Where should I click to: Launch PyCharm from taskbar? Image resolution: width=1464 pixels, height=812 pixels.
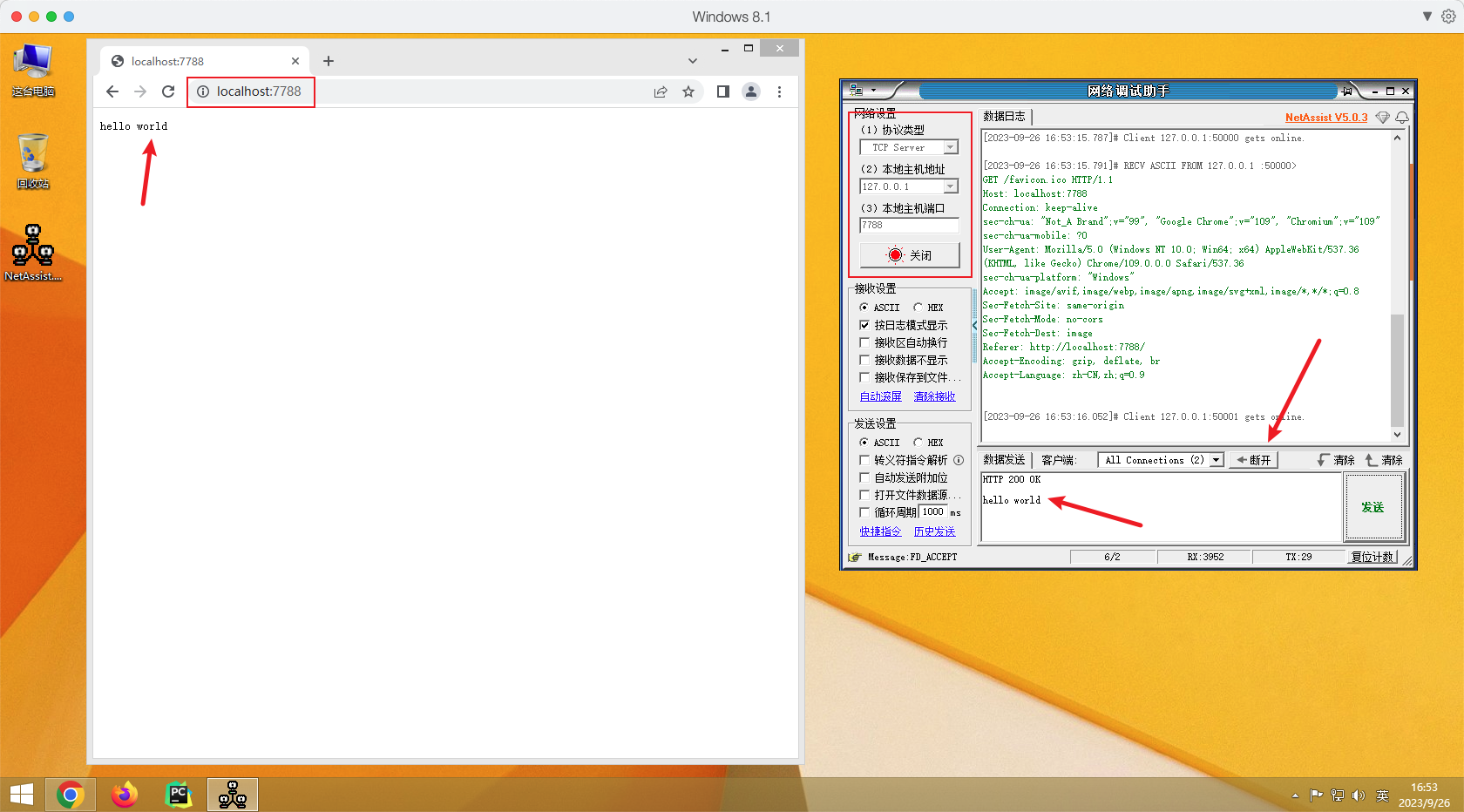pos(179,795)
